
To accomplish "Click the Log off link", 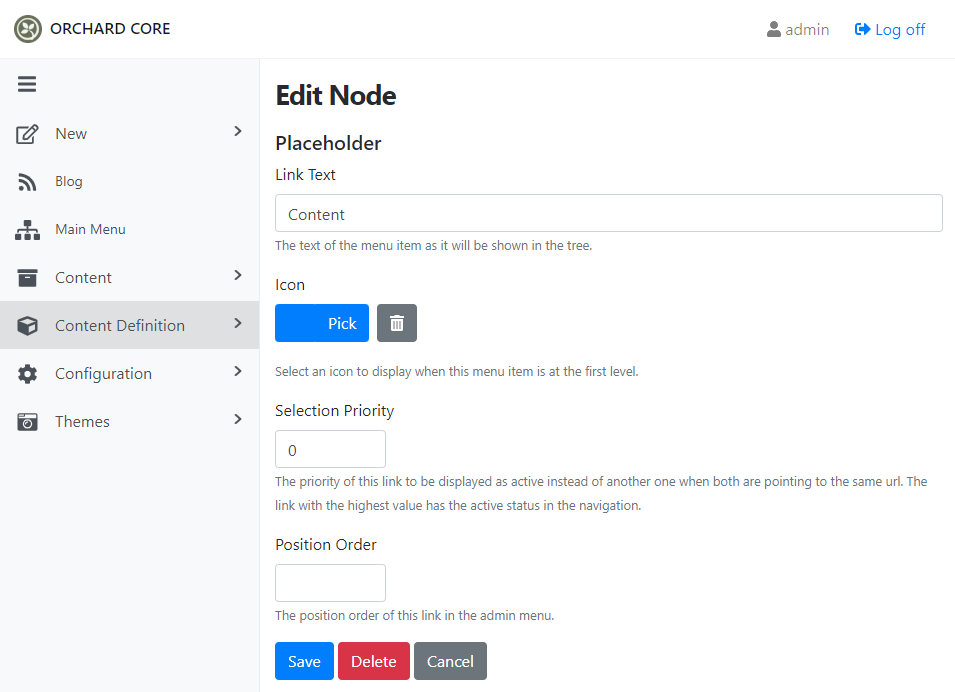I will pos(890,29).
